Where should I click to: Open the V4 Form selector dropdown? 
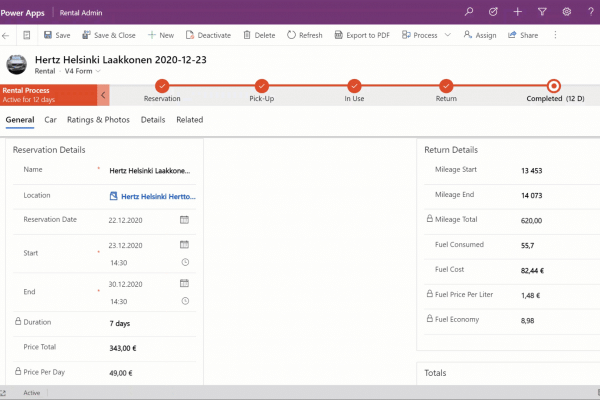[x=82, y=71]
